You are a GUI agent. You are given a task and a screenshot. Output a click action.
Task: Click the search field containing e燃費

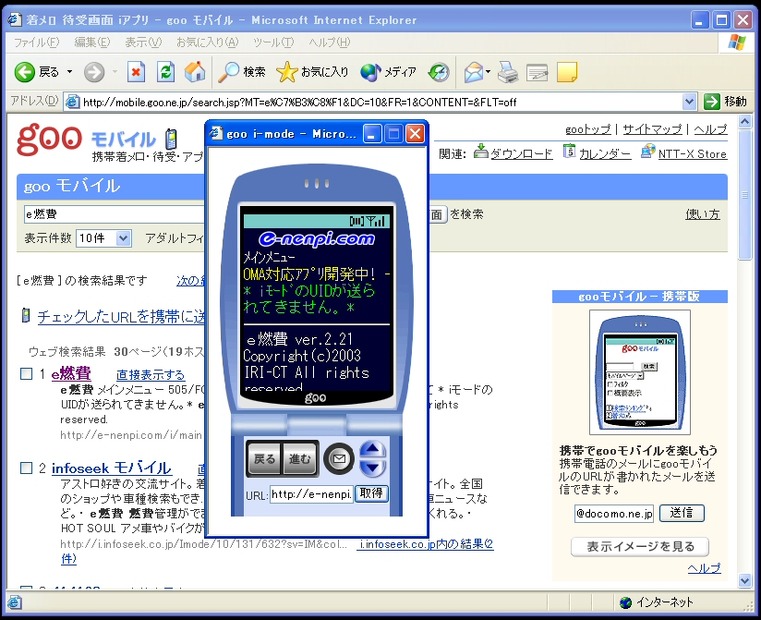point(115,214)
